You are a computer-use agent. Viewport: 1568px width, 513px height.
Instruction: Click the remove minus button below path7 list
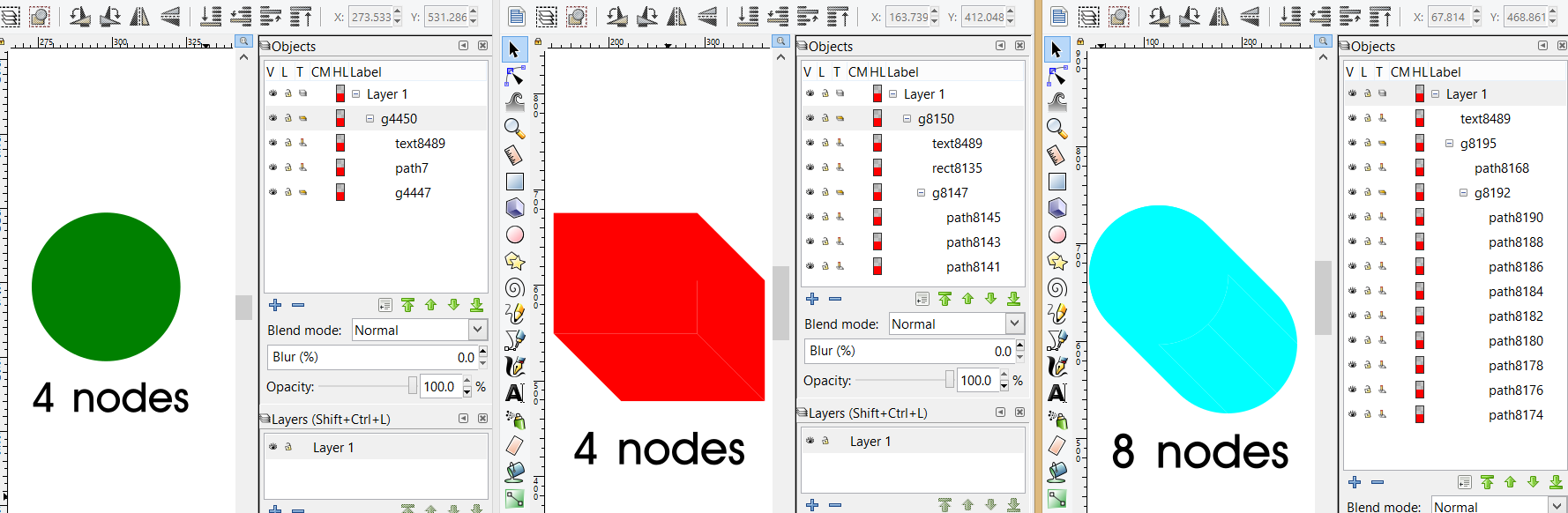click(298, 305)
